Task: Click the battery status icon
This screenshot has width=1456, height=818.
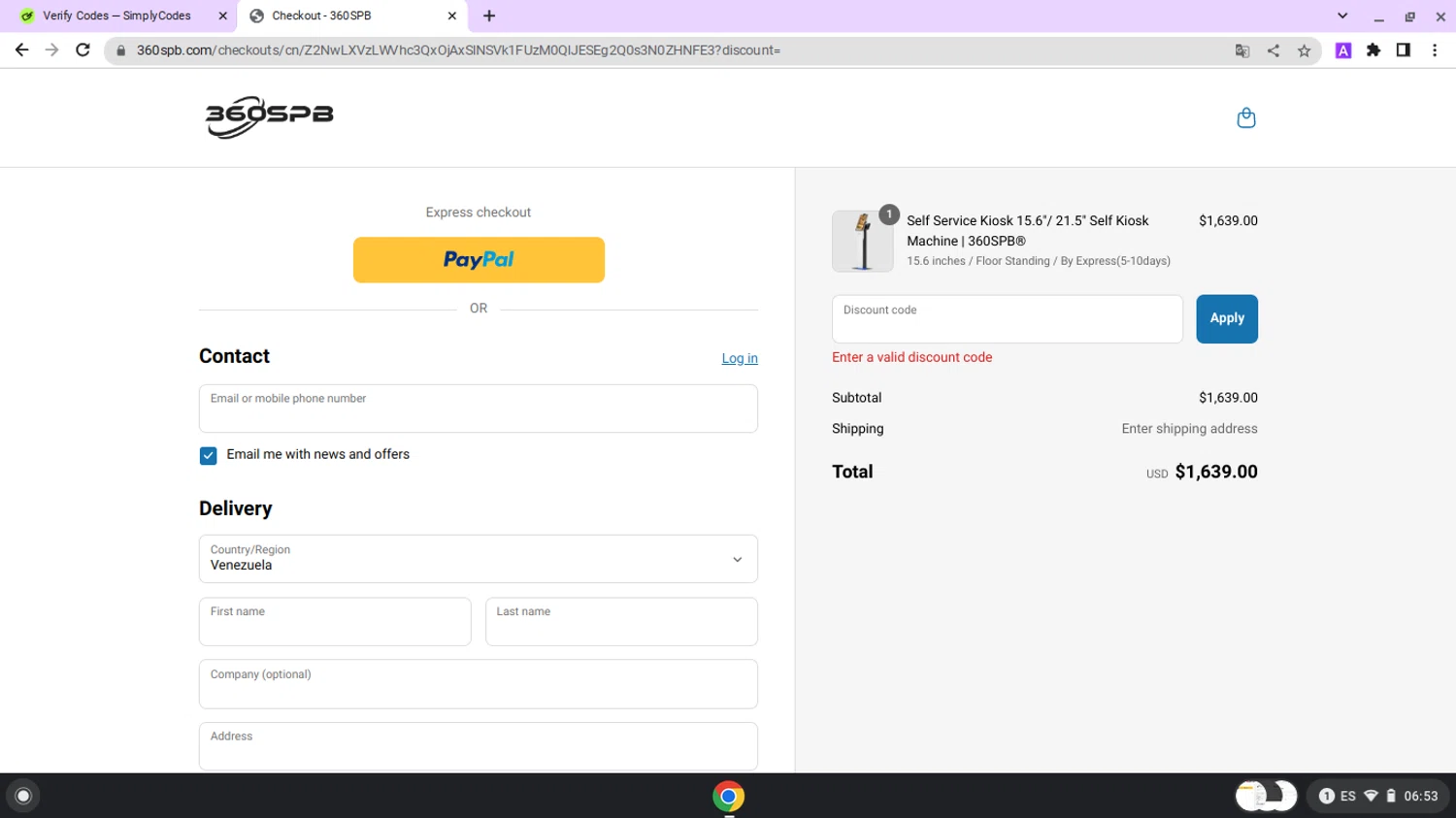Action: (1391, 796)
